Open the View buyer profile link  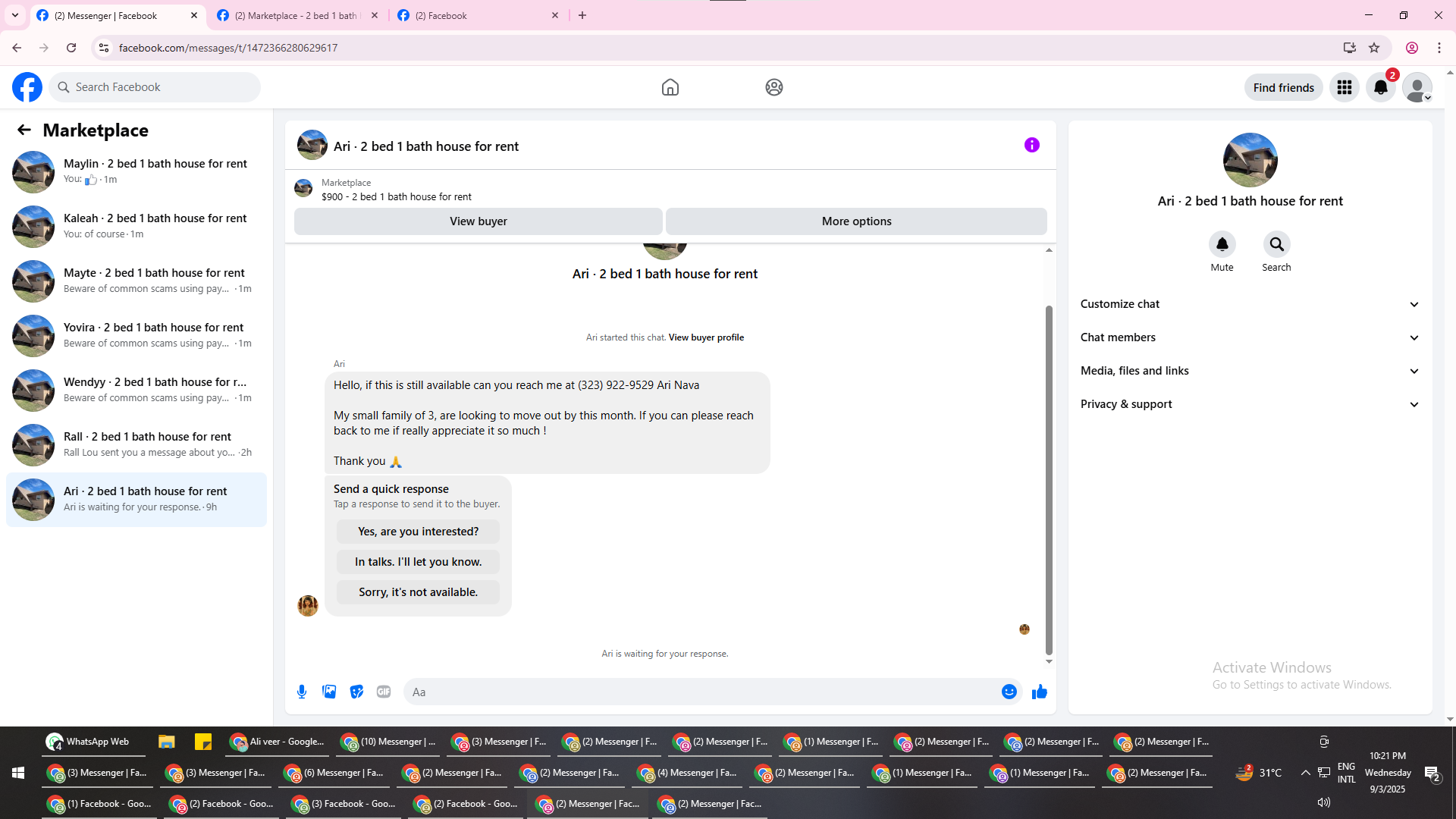pyautogui.click(x=706, y=337)
